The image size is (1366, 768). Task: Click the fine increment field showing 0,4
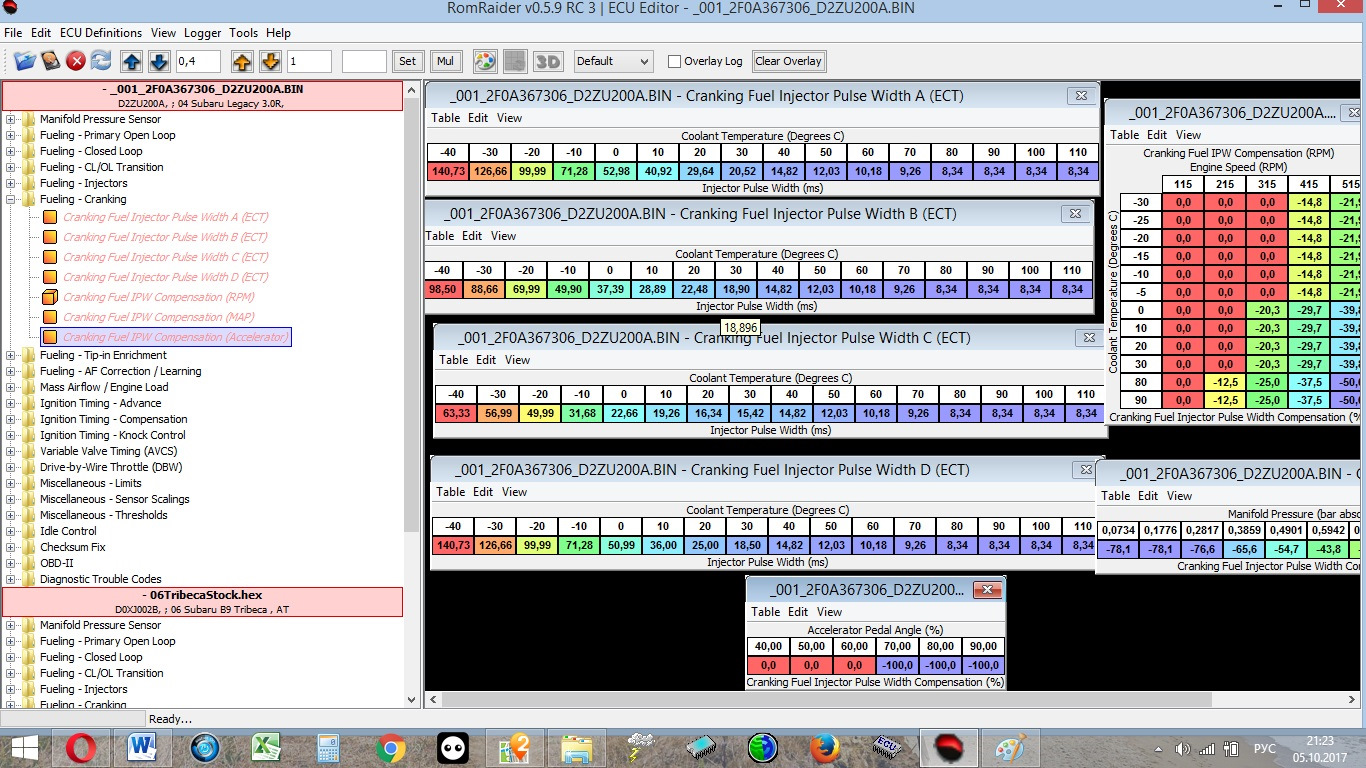click(x=198, y=61)
